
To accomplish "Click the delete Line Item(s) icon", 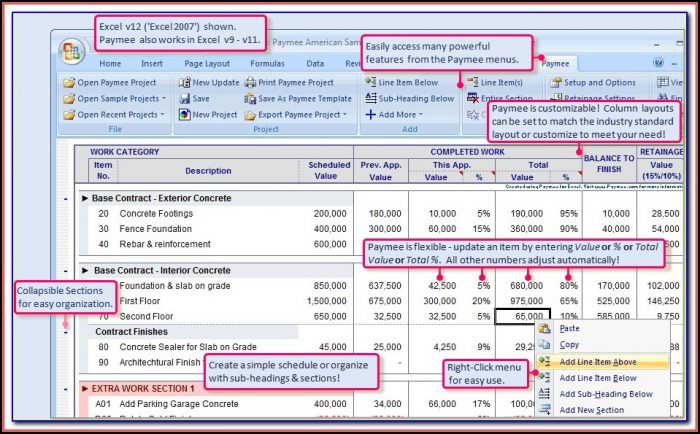I will pos(472,82).
